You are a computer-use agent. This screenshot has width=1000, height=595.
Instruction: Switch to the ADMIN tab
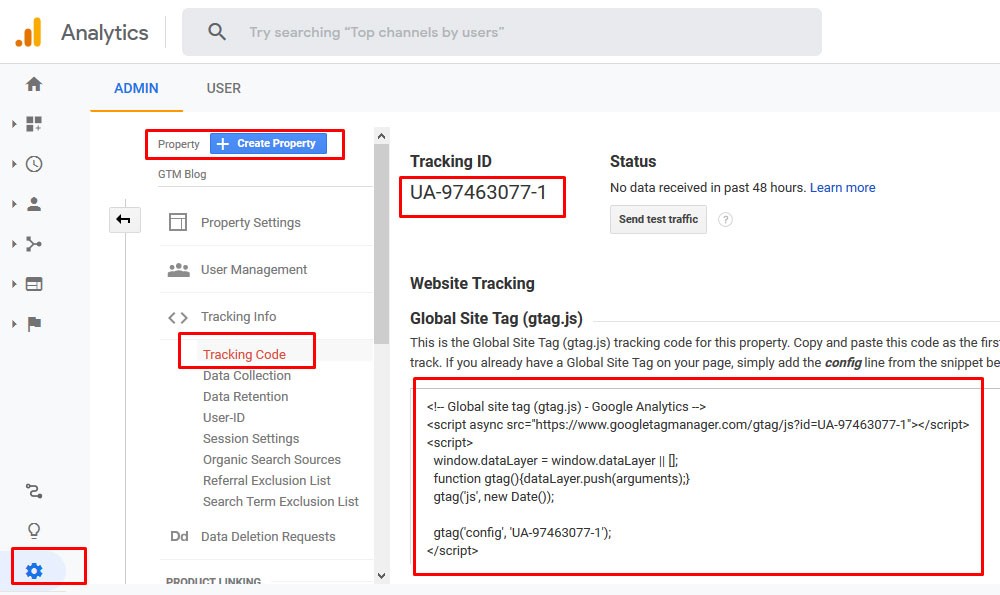136,88
